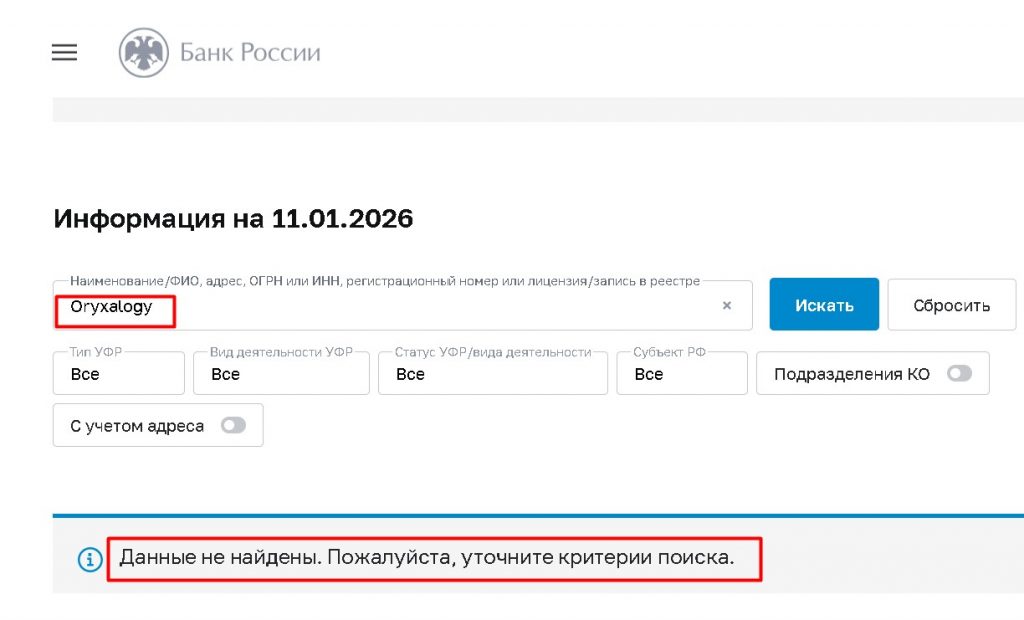Image resolution: width=1024 pixels, height=620 pixels.
Task: Select Все in the Субъект РФ field
Action: click(x=650, y=375)
